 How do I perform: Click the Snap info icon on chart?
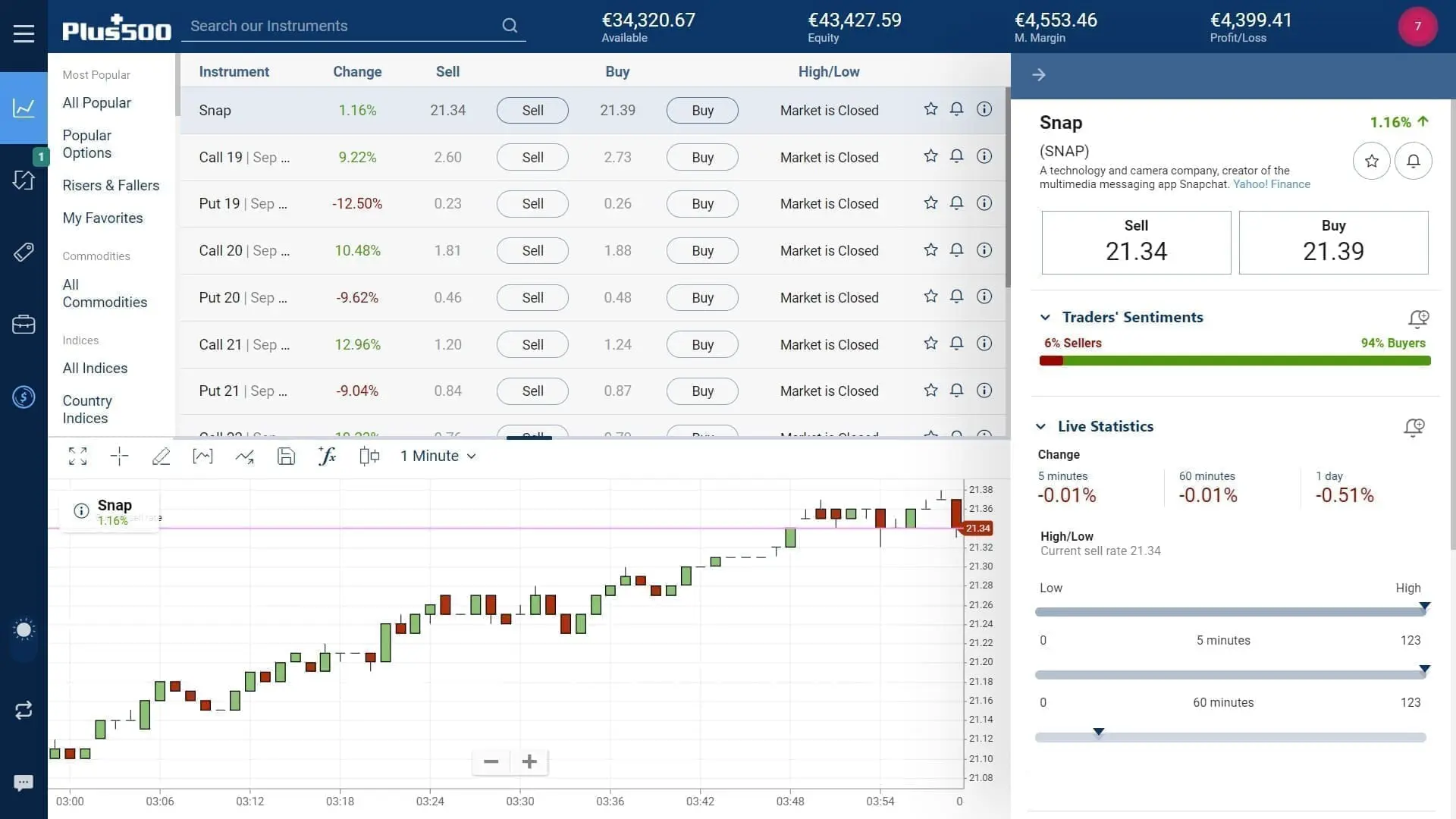(81, 511)
